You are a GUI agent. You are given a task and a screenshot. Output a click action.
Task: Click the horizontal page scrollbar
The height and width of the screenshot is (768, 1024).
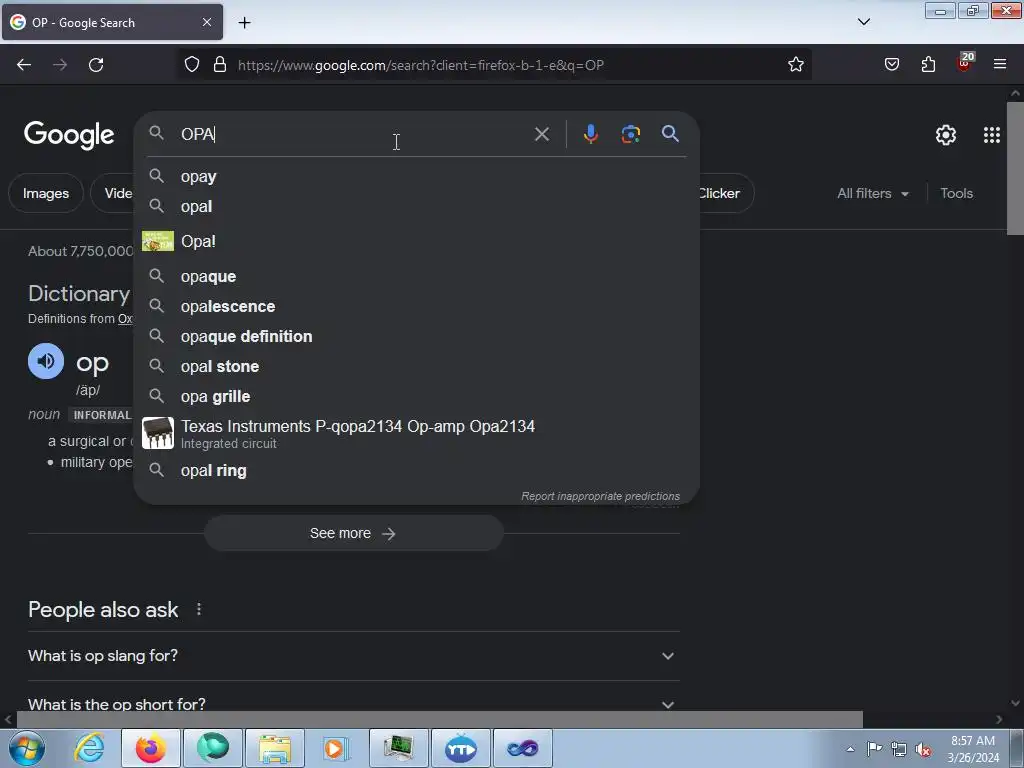[x=440, y=720]
